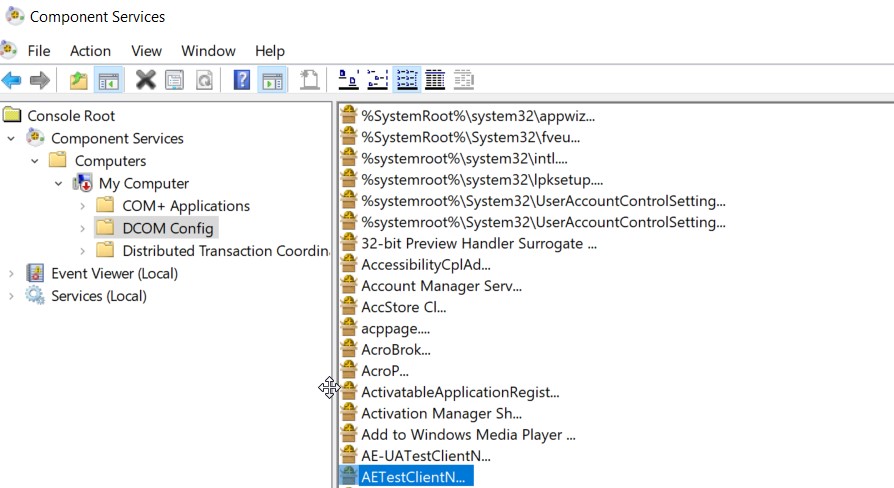This screenshot has height=488, width=894.
Task: Select the Detail view toolbar icon
Action: [x=435, y=80]
